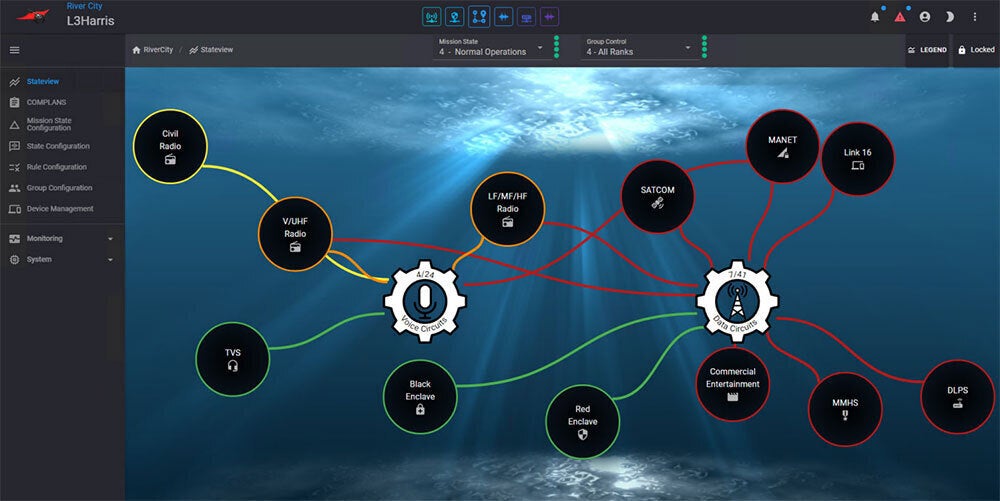Click the network devices toolbar icon
This screenshot has width=1000, height=501.
pyautogui.click(x=526, y=17)
